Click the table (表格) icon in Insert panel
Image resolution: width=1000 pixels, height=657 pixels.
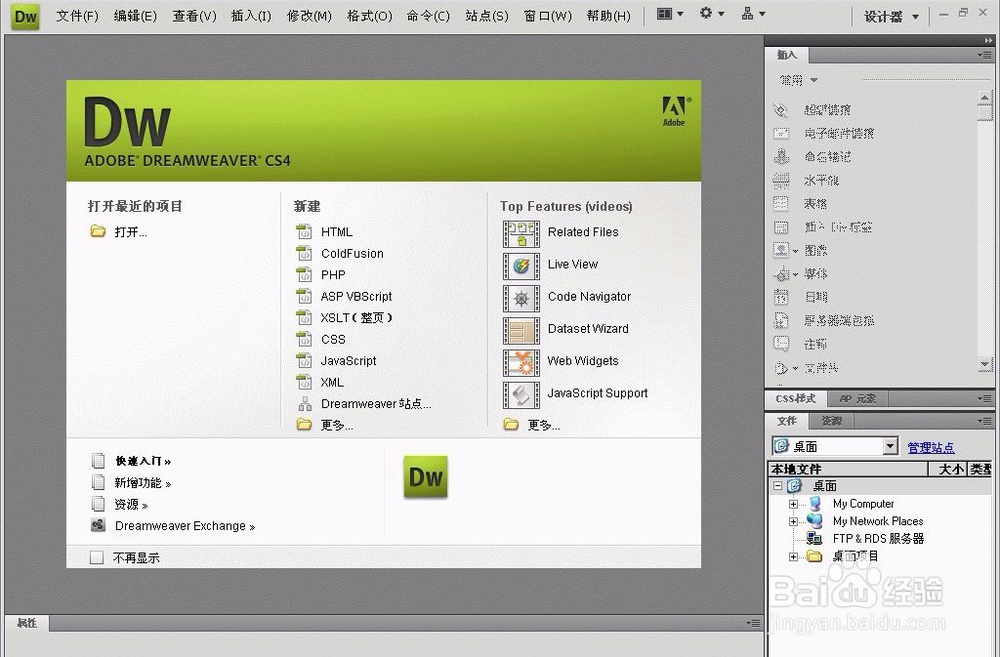(x=781, y=203)
